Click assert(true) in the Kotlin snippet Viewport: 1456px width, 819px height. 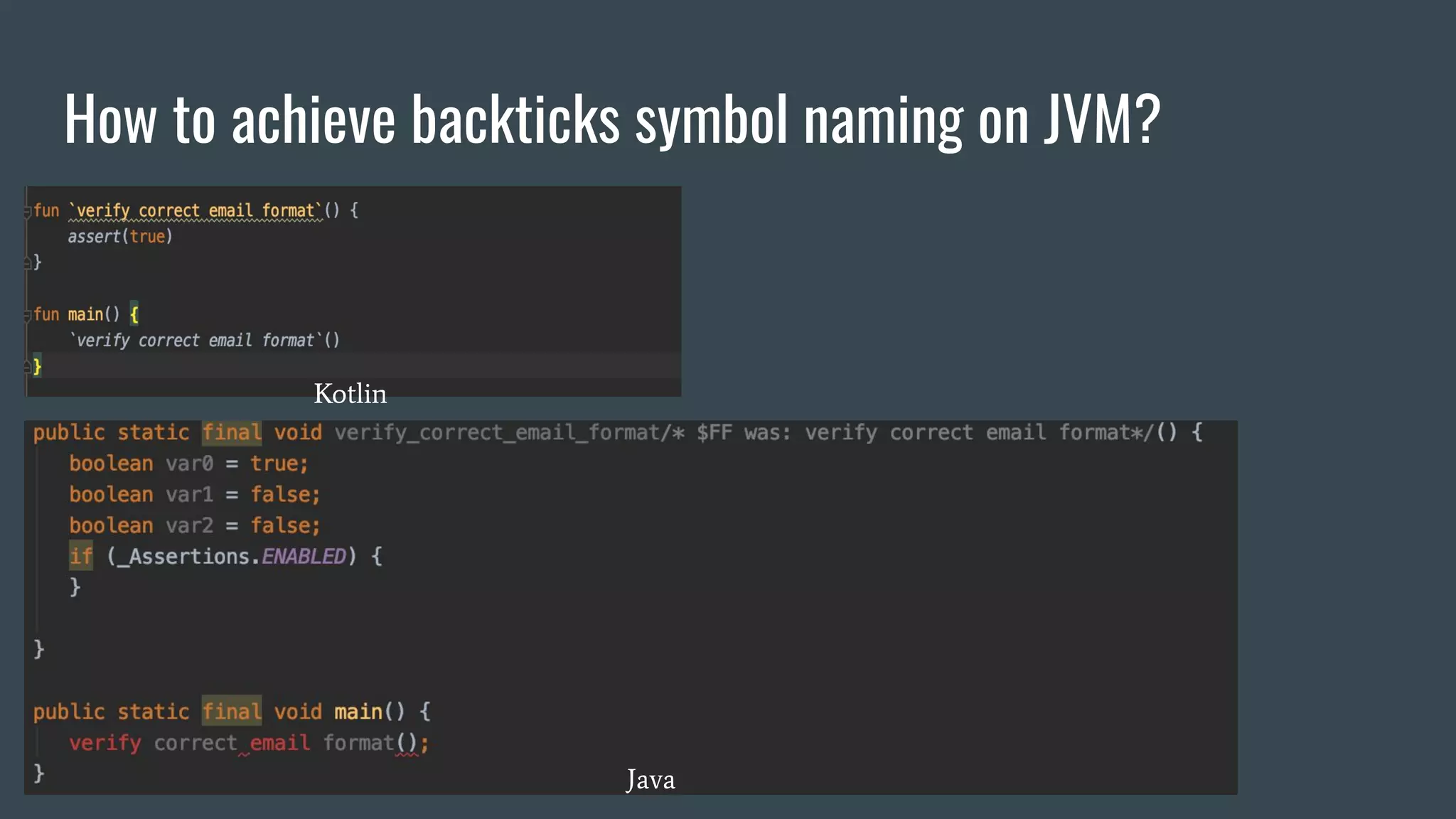tap(119, 237)
